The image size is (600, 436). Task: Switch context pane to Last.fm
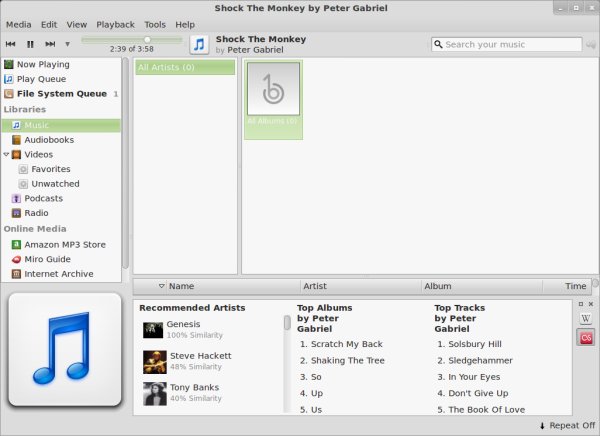click(585, 338)
